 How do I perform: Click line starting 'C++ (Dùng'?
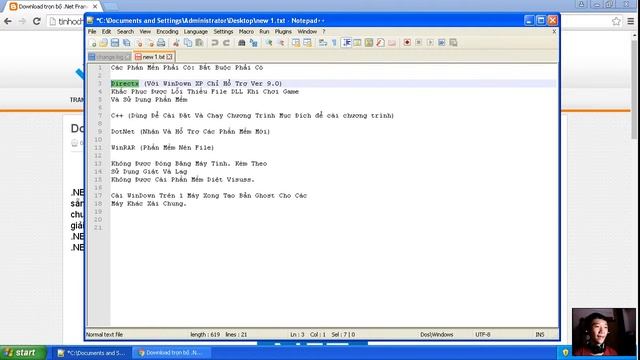pyautogui.click(x=252, y=116)
